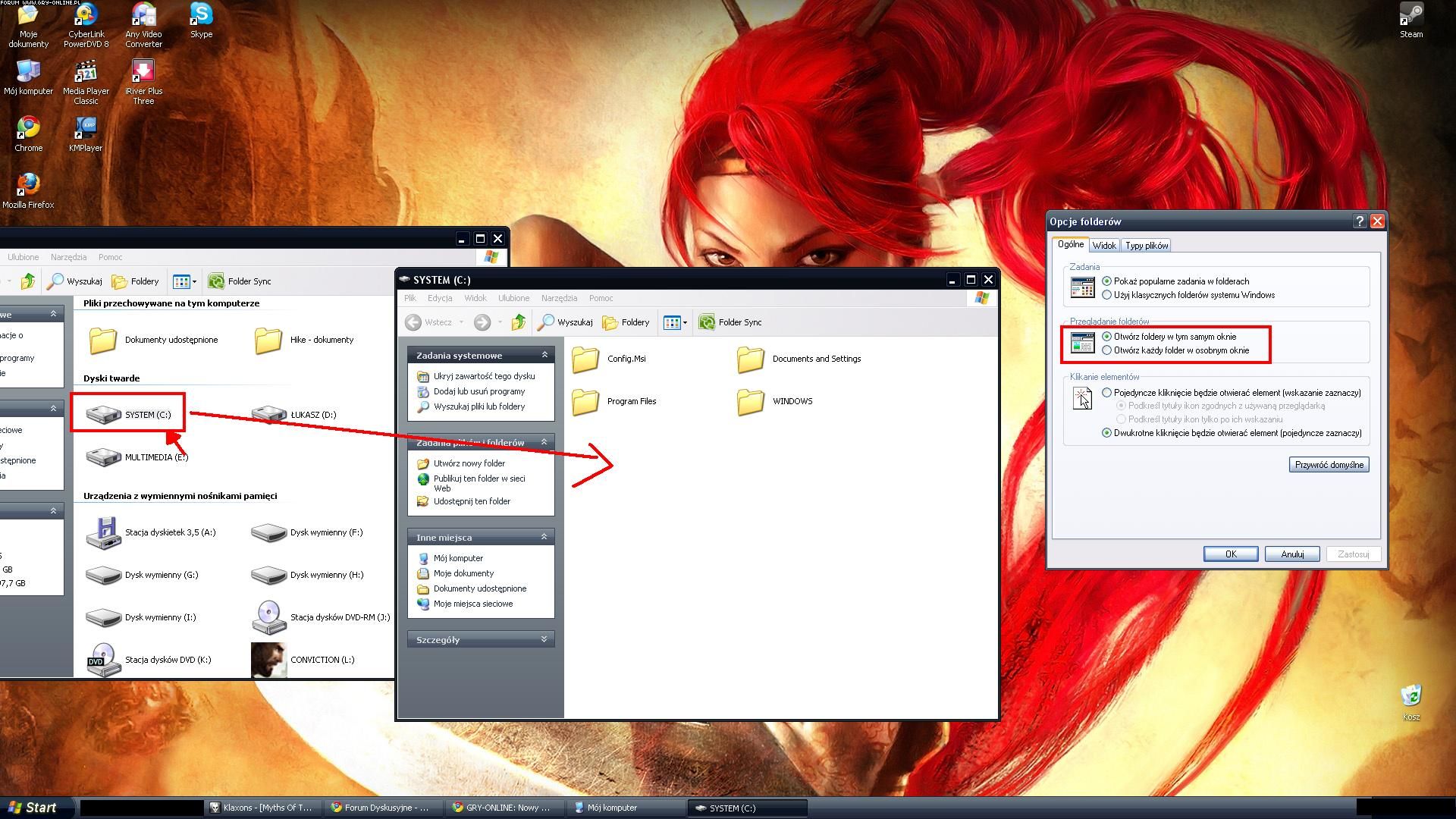The image size is (1456, 819).
Task: Click the Up folder icon in SYSTEM (C:) window
Action: pos(519,322)
